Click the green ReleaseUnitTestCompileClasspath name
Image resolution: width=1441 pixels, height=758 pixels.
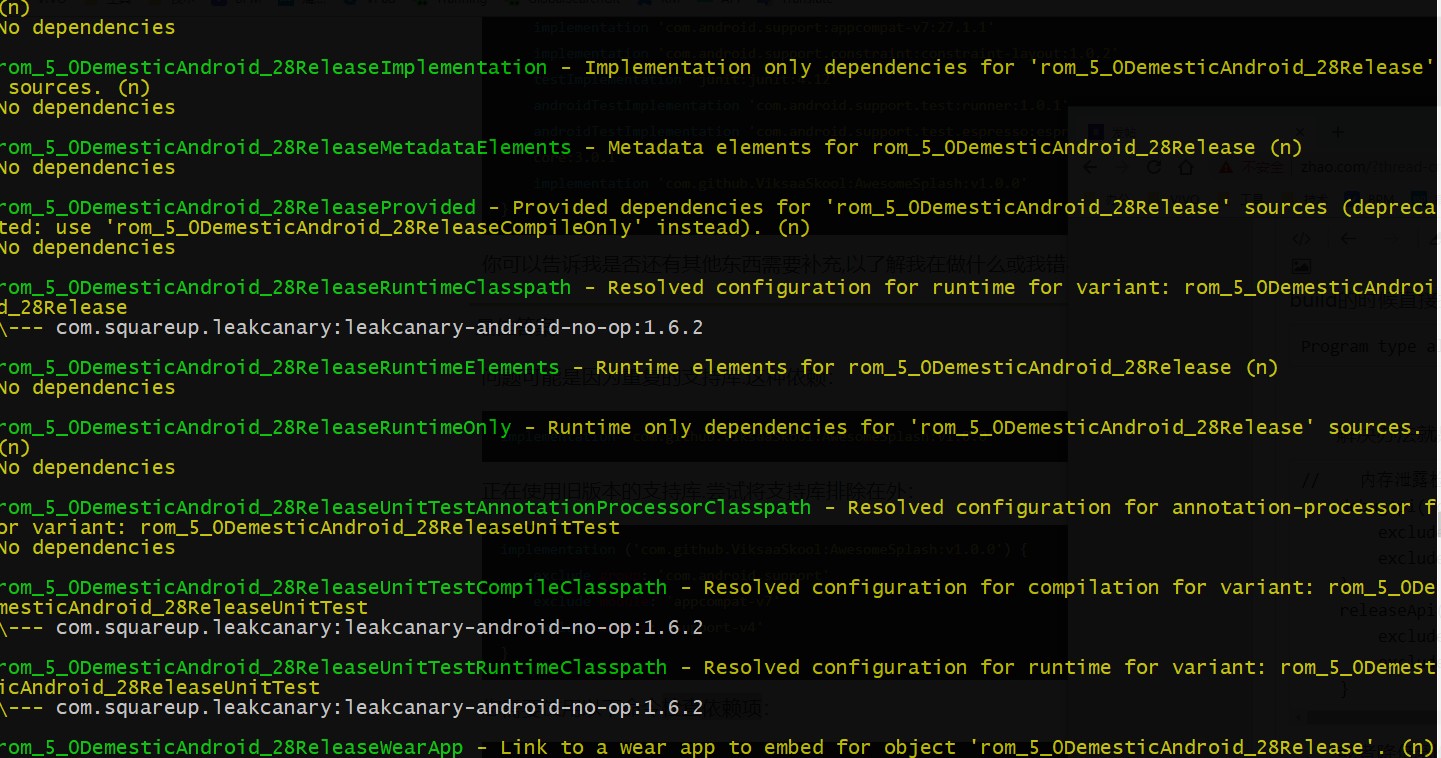333,588
